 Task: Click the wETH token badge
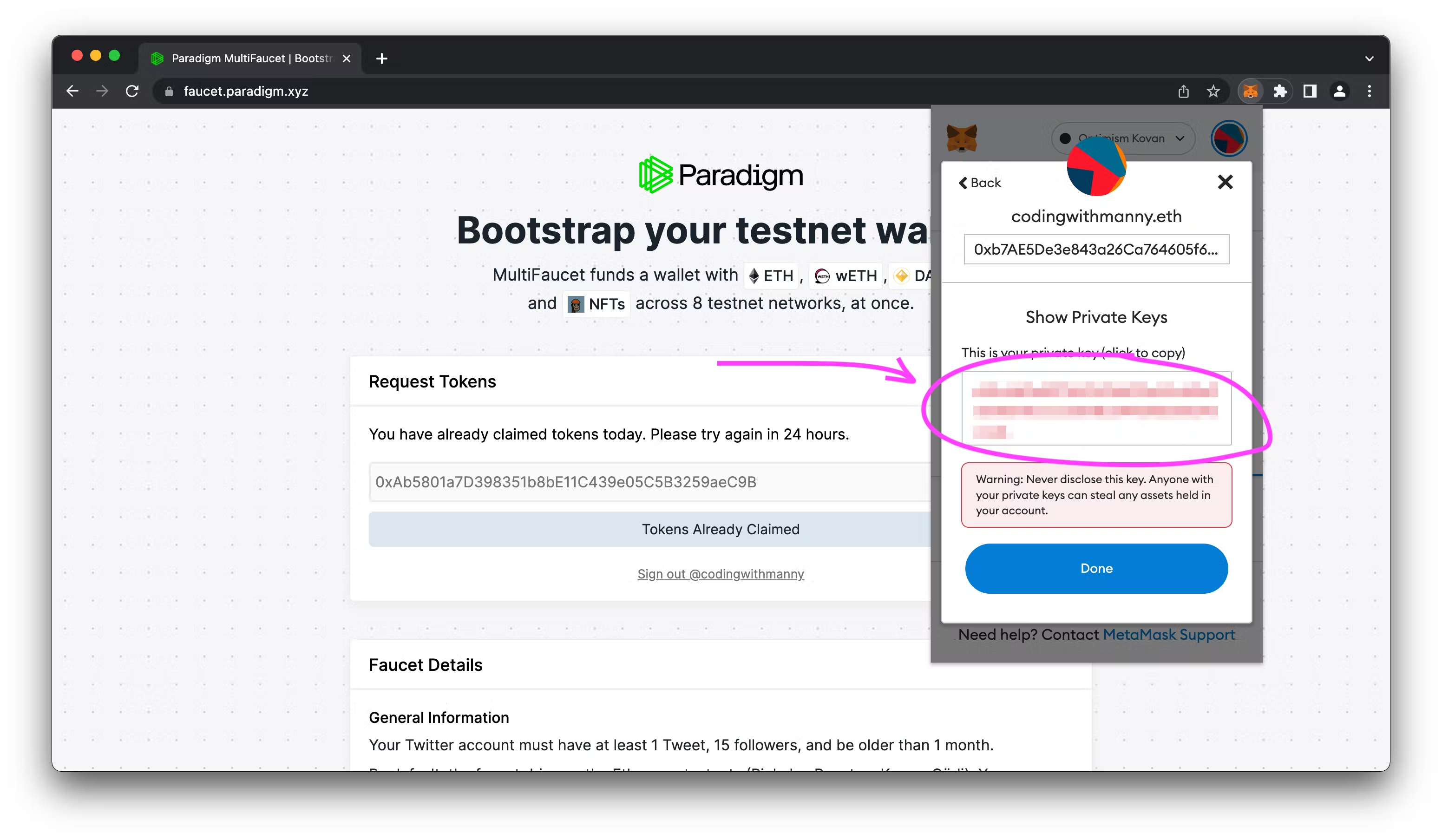click(x=846, y=276)
